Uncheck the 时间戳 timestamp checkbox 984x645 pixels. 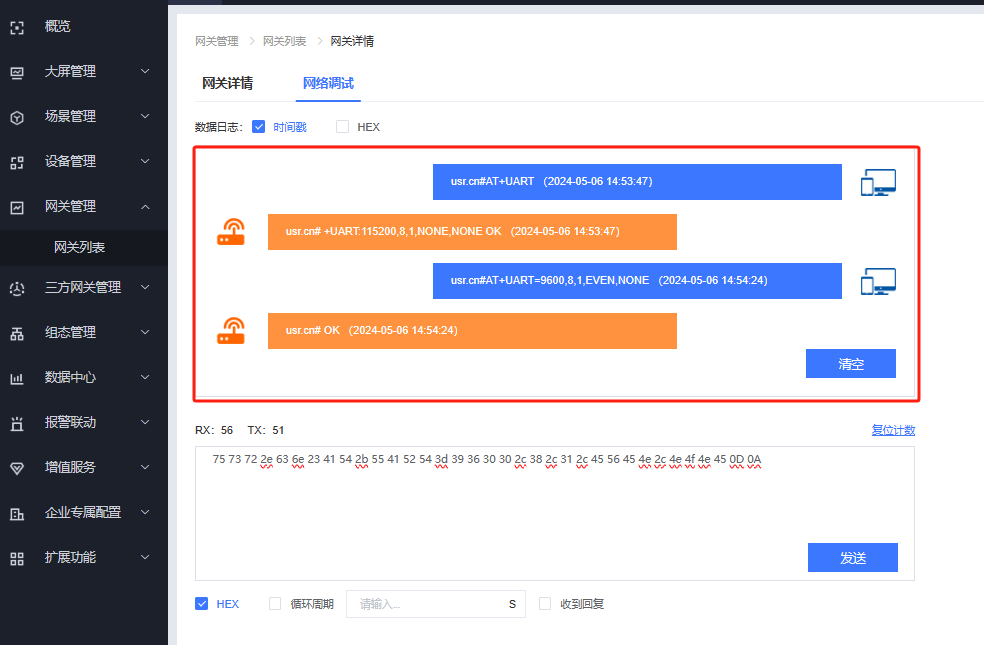pyautogui.click(x=258, y=127)
